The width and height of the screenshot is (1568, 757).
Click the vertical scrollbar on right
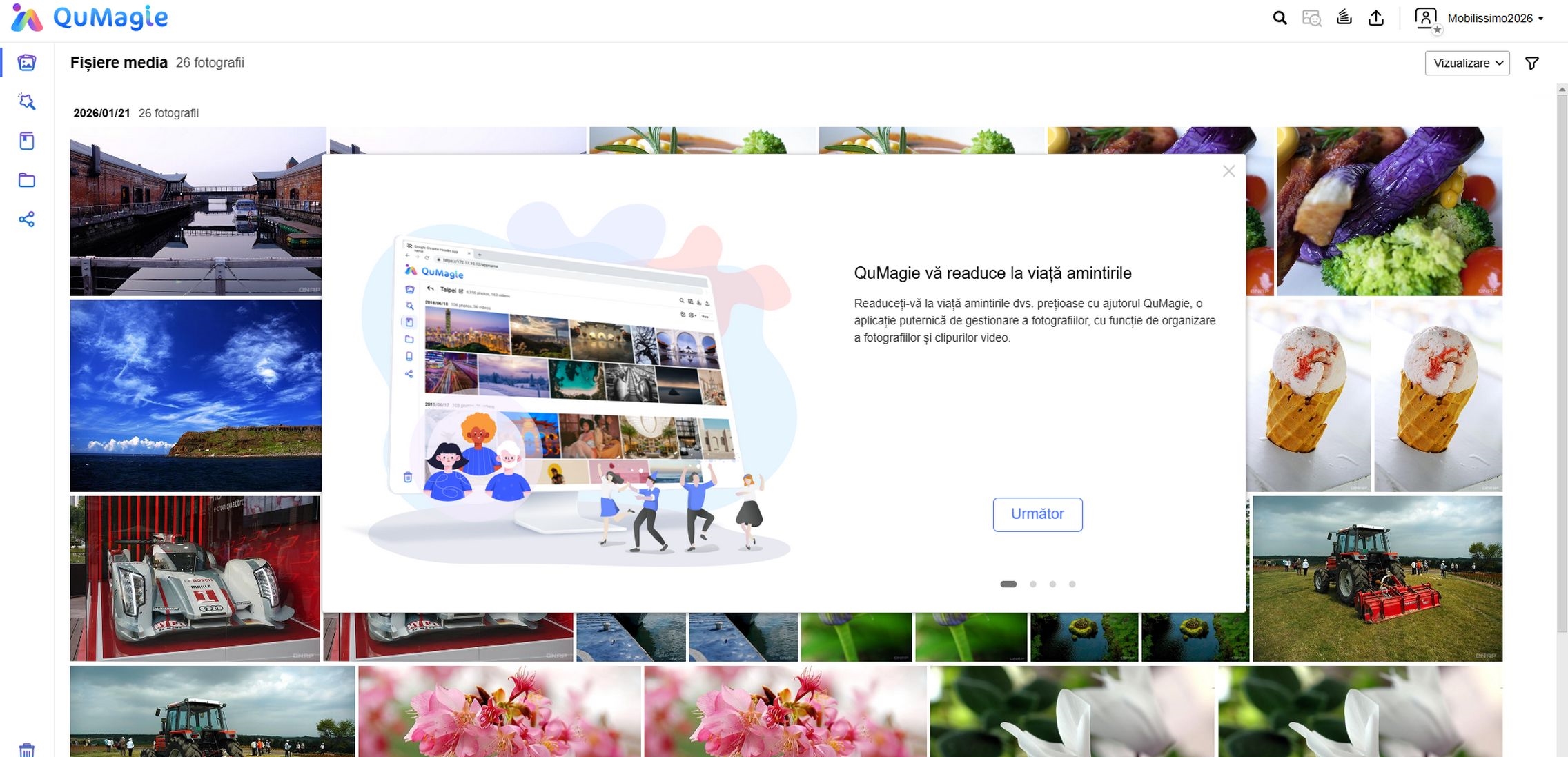pos(1562,359)
